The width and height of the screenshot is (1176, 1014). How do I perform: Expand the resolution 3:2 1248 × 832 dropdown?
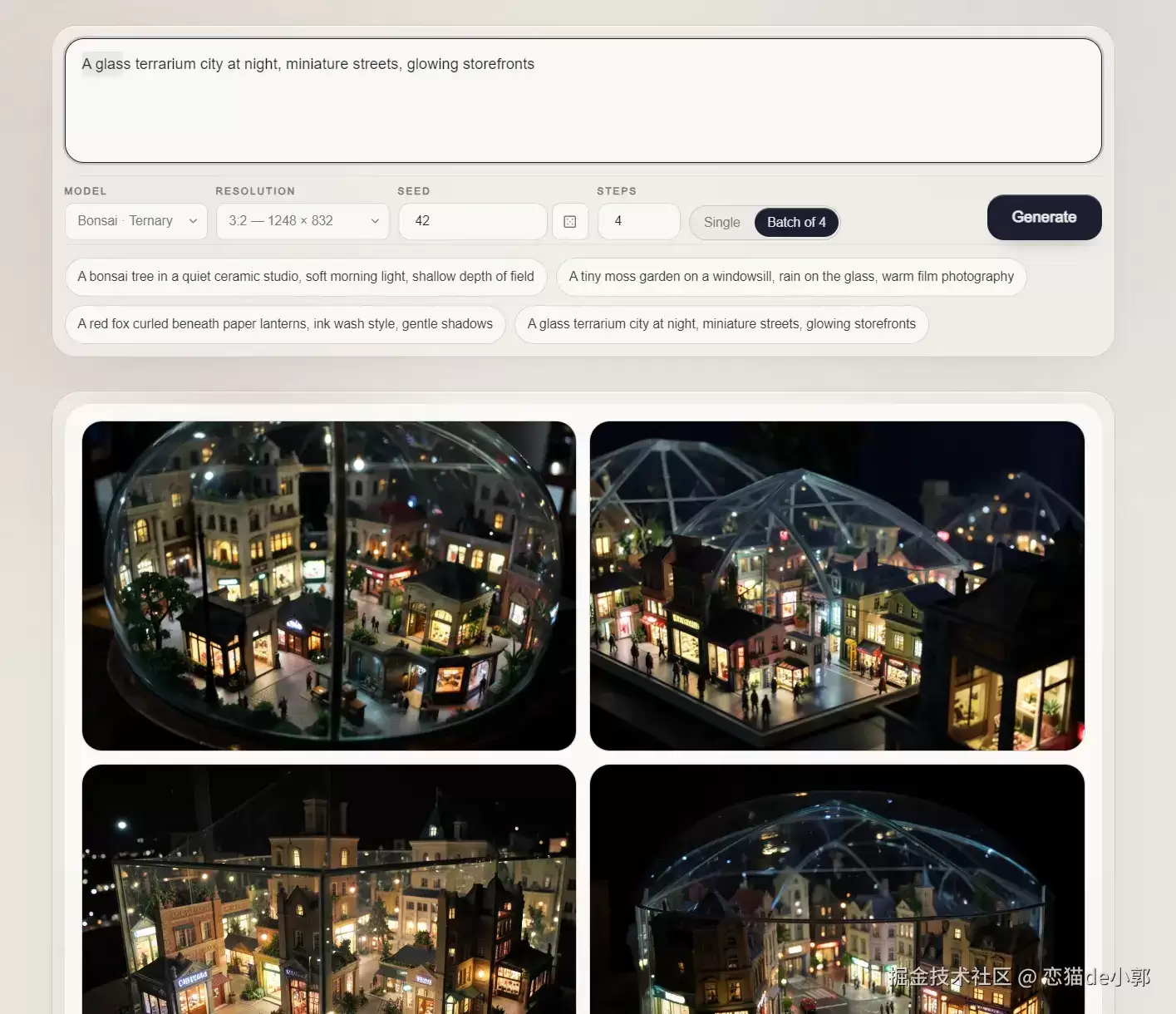point(303,221)
